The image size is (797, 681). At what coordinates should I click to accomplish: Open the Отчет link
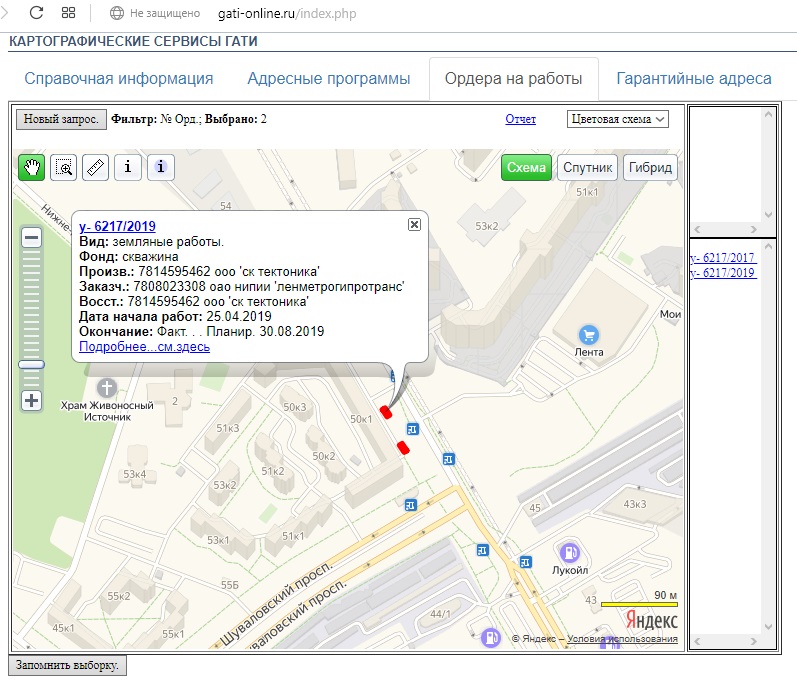pos(520,119)
